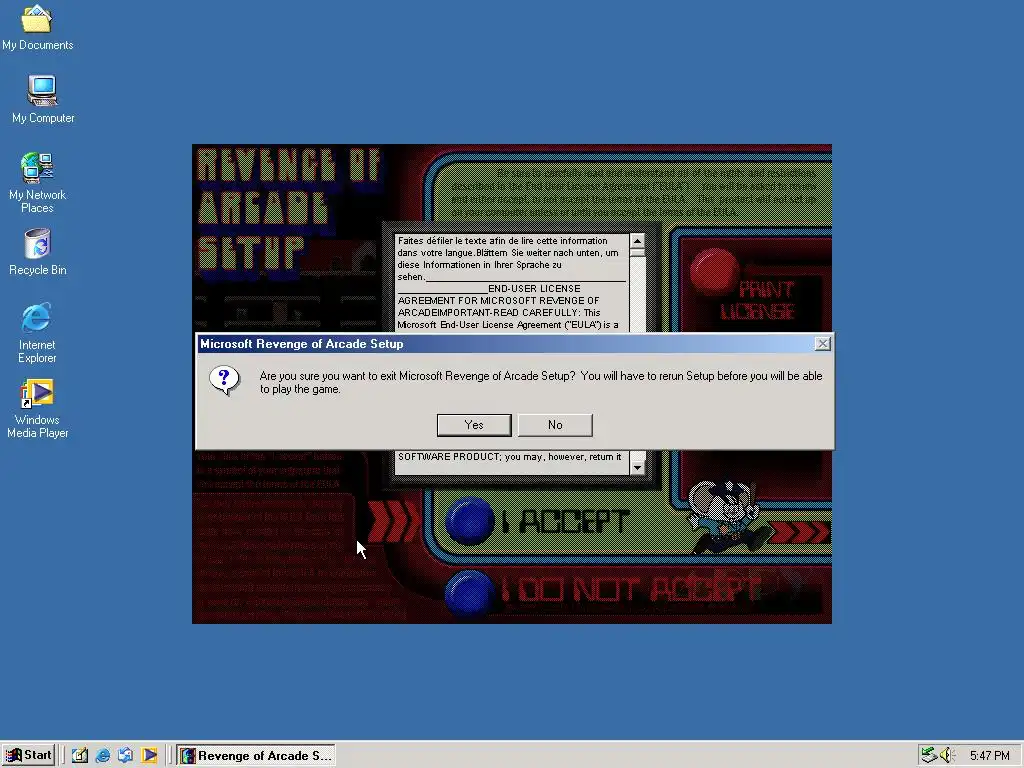Click the 5:47 PM clock
Viewport: 1024px width, 768px height.
(989, 756)
